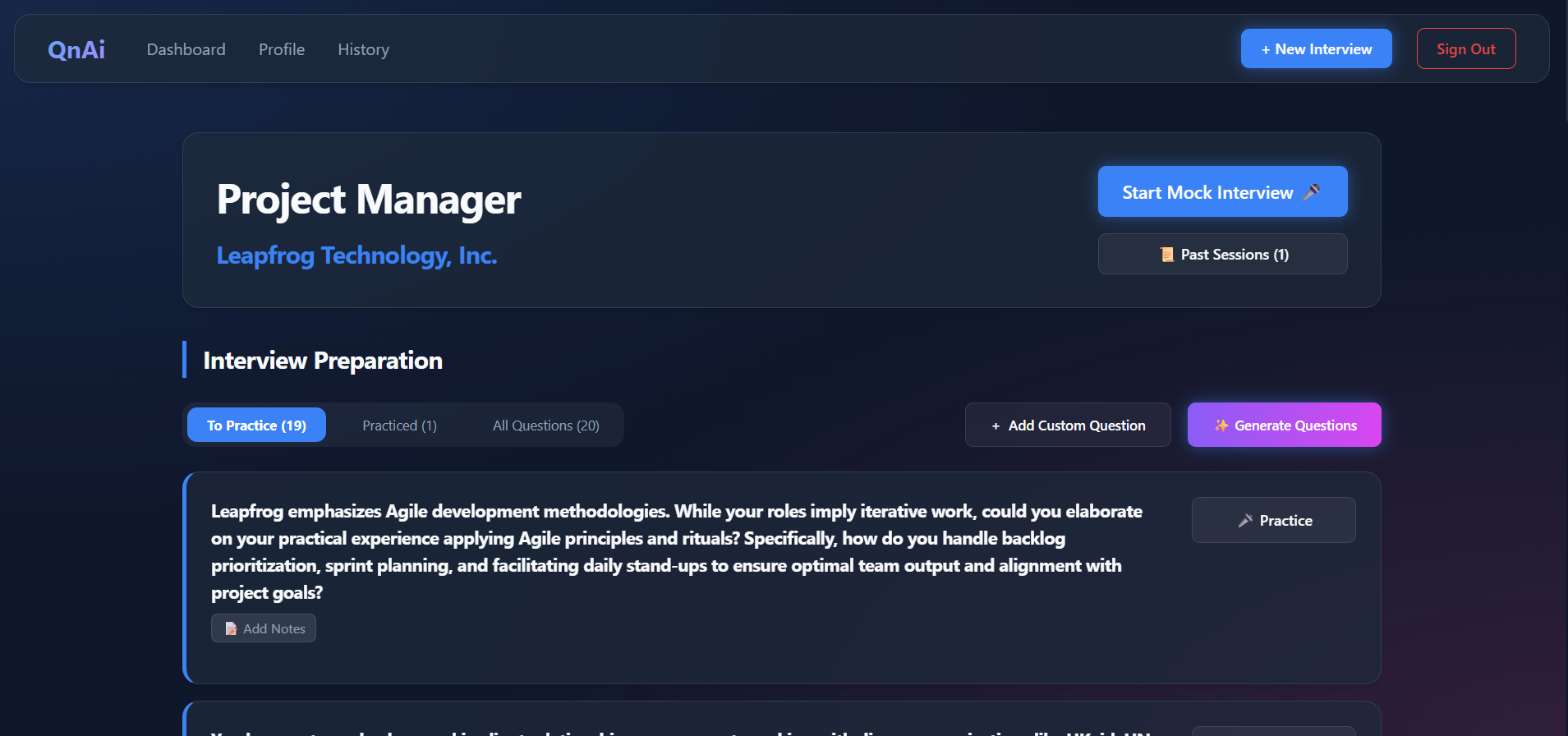
Task: Click the microphone icon on the Practice button
Action: pyautogui.click(x=1245, y=520)
